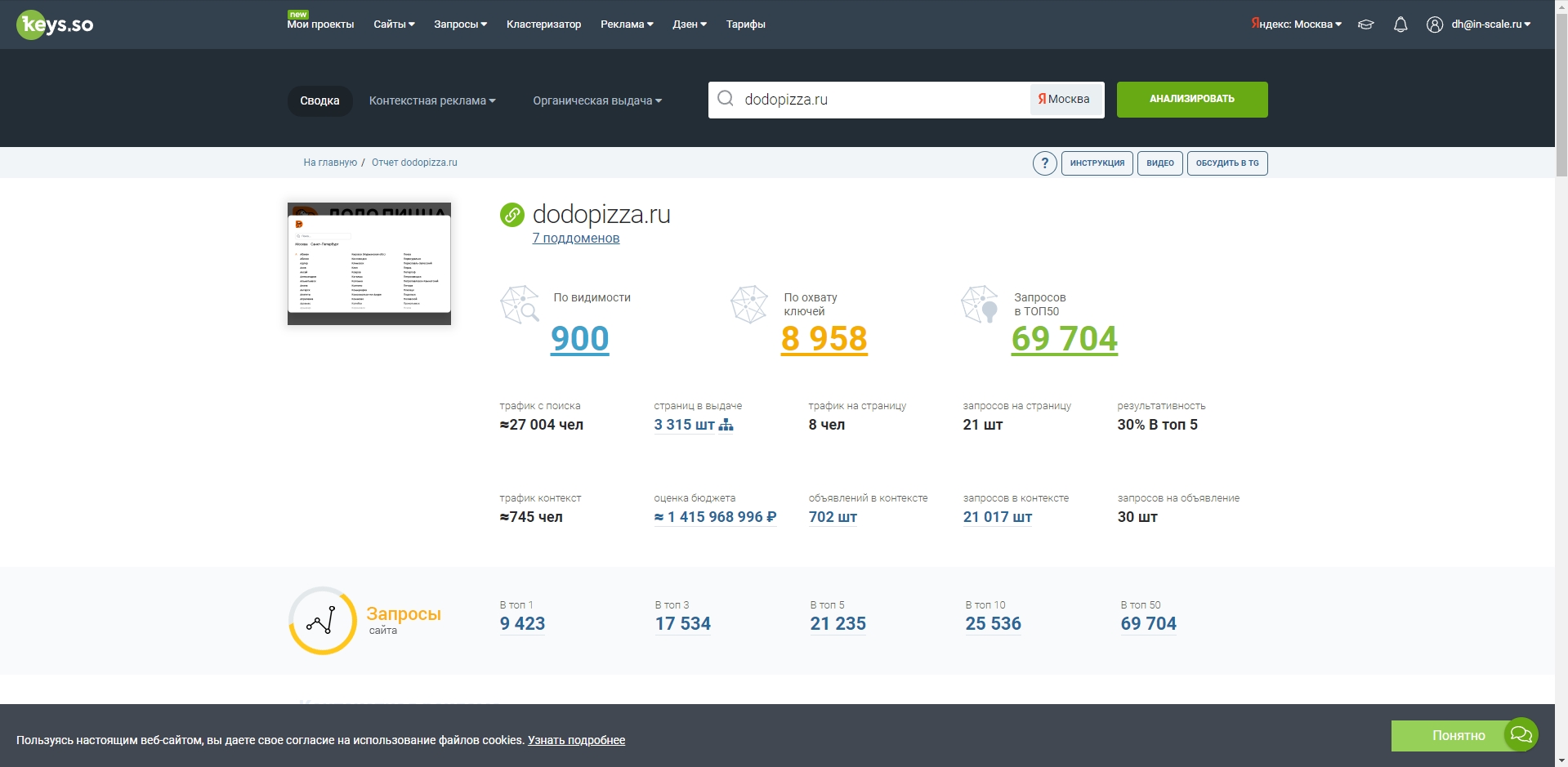Click the АНАЛИЗИРОВАТЬ button

pyautogui.click(x=1192, y=100)
